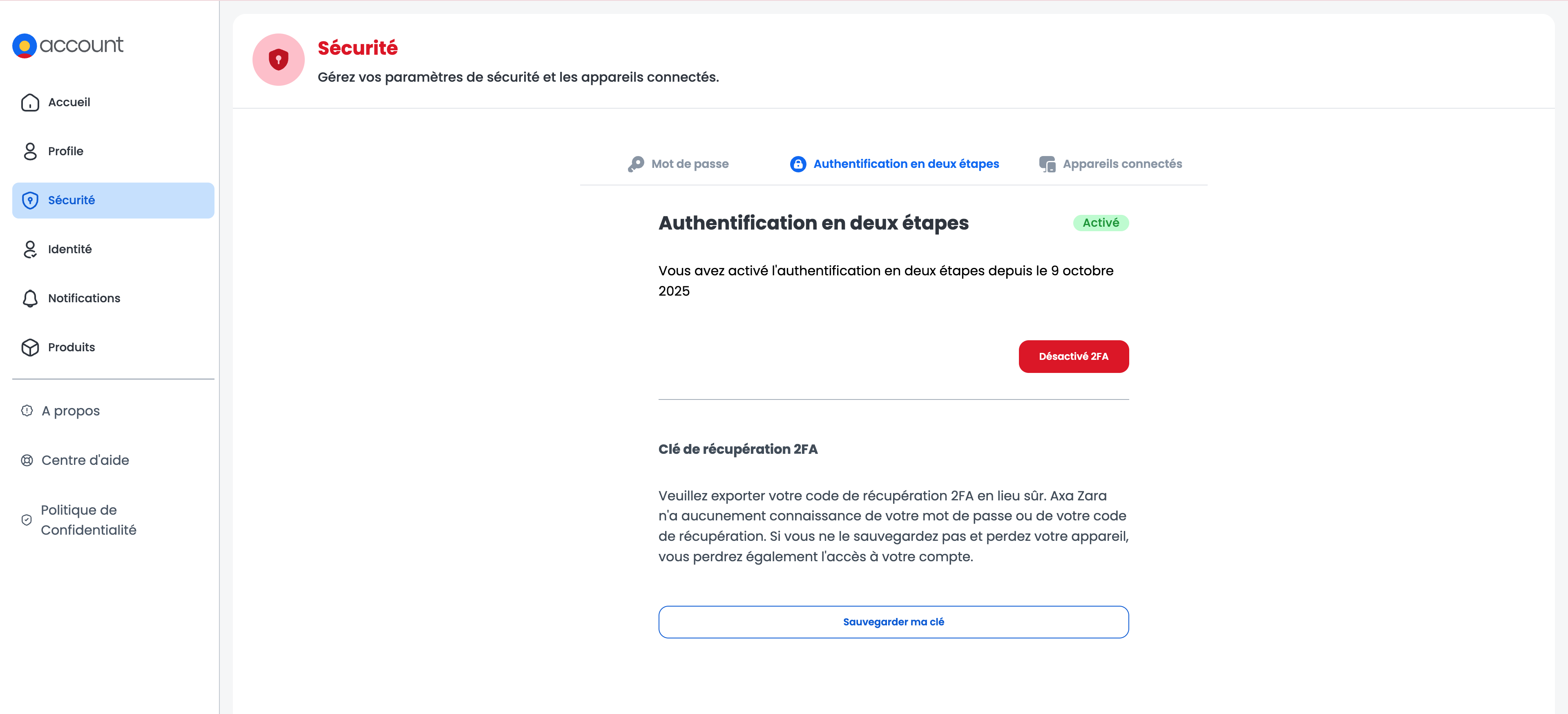Select Authentification en deux étapes tab
This screenshot has height=714, width=1568.
pyautogui.click(x=906, y=164)
